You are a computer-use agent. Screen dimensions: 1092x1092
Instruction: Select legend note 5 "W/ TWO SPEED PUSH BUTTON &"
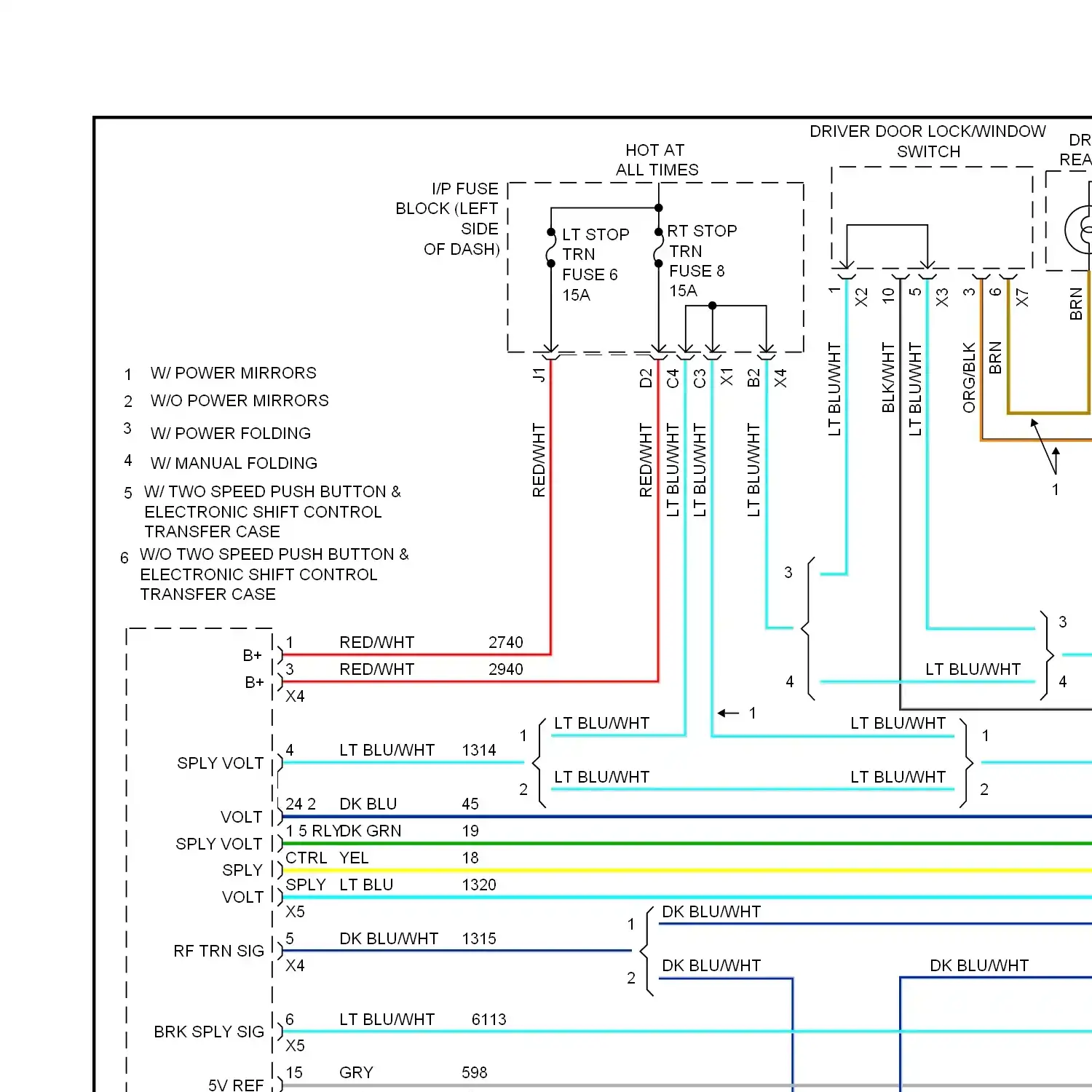(272, 492)
